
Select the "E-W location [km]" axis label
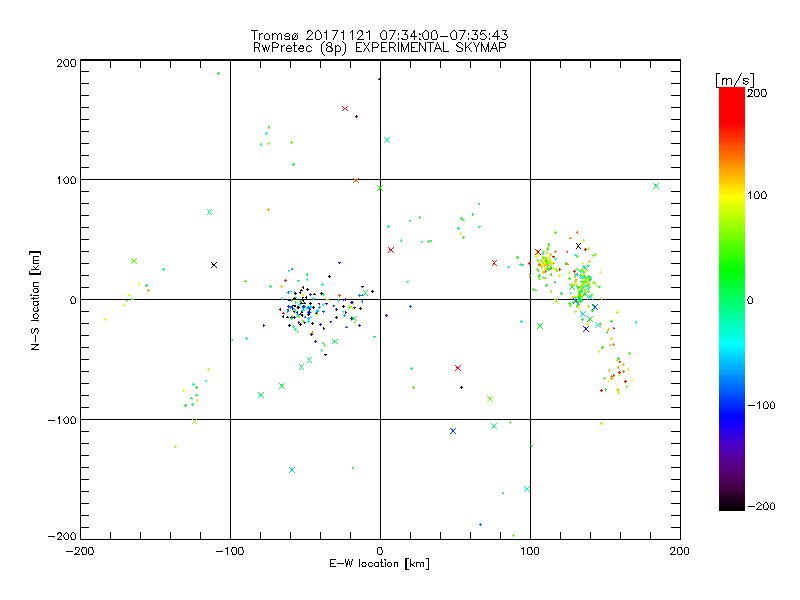[x=379, y=564]
